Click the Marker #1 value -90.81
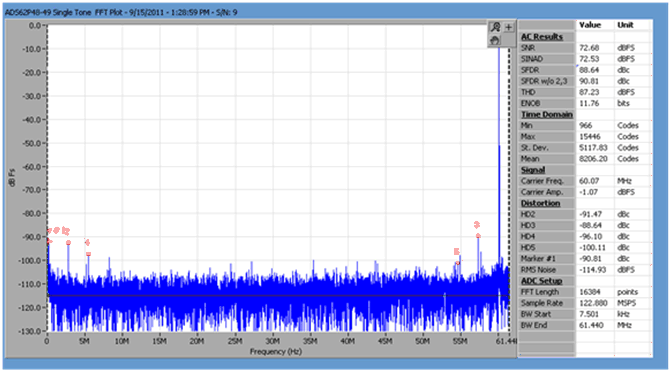The image size is (670, 371). click(590, 259)
